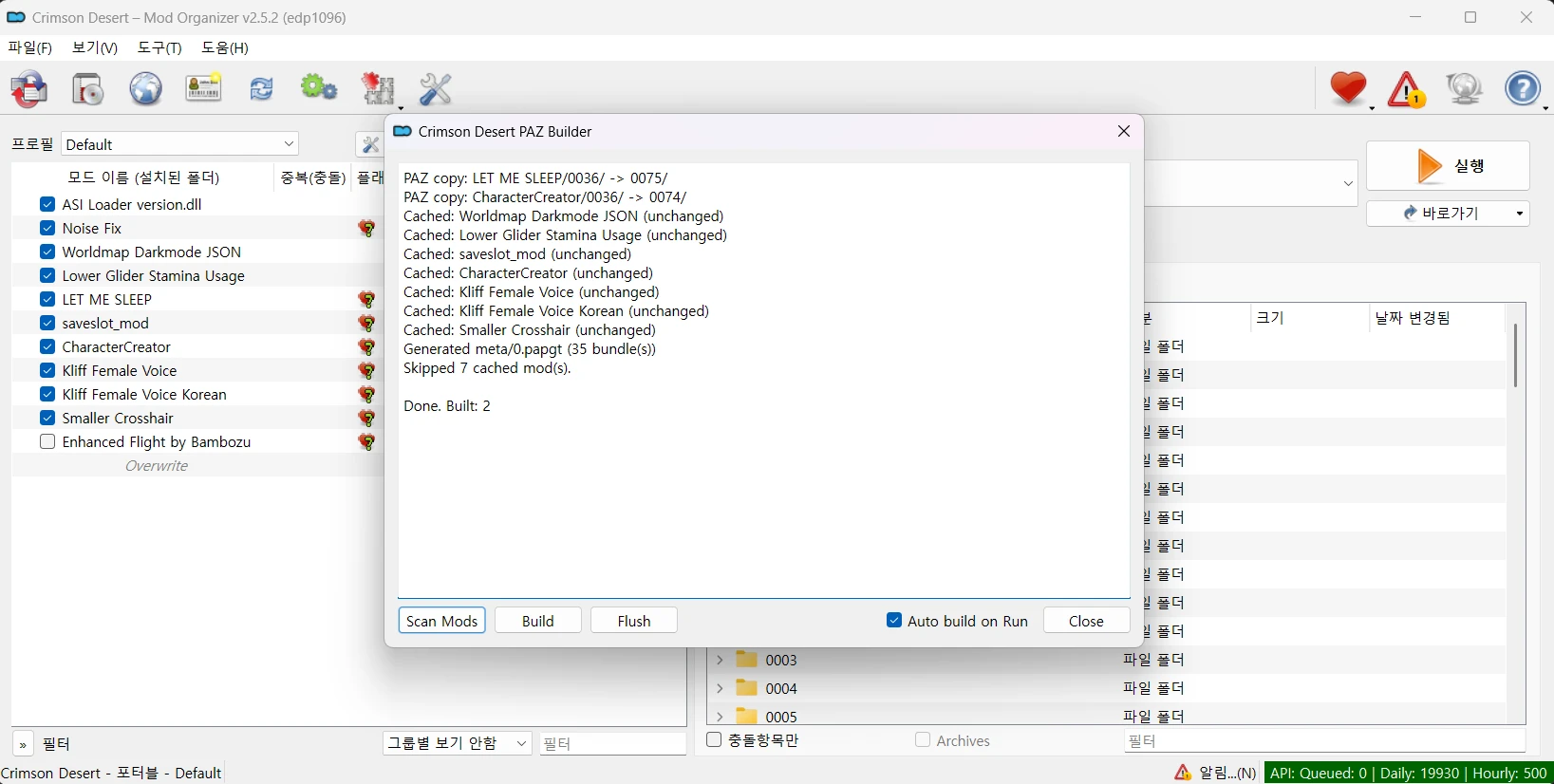Screen dimensions: 1554x784
Task: Disable Worldmap Darkmode JSON mod checkbox
Action: pyautogui.click(x=47, y=252)
